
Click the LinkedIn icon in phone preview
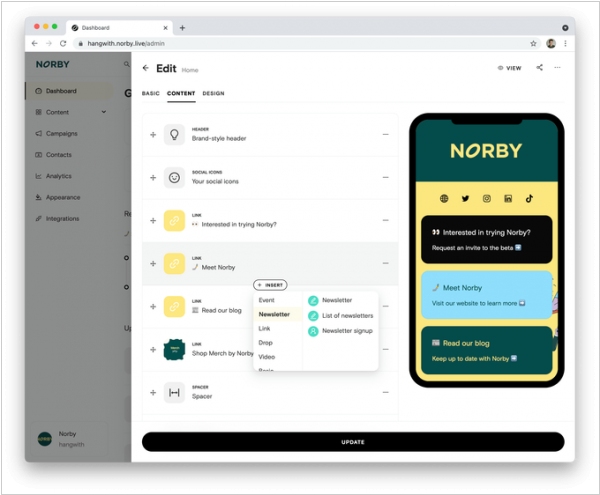pos(508,199)
